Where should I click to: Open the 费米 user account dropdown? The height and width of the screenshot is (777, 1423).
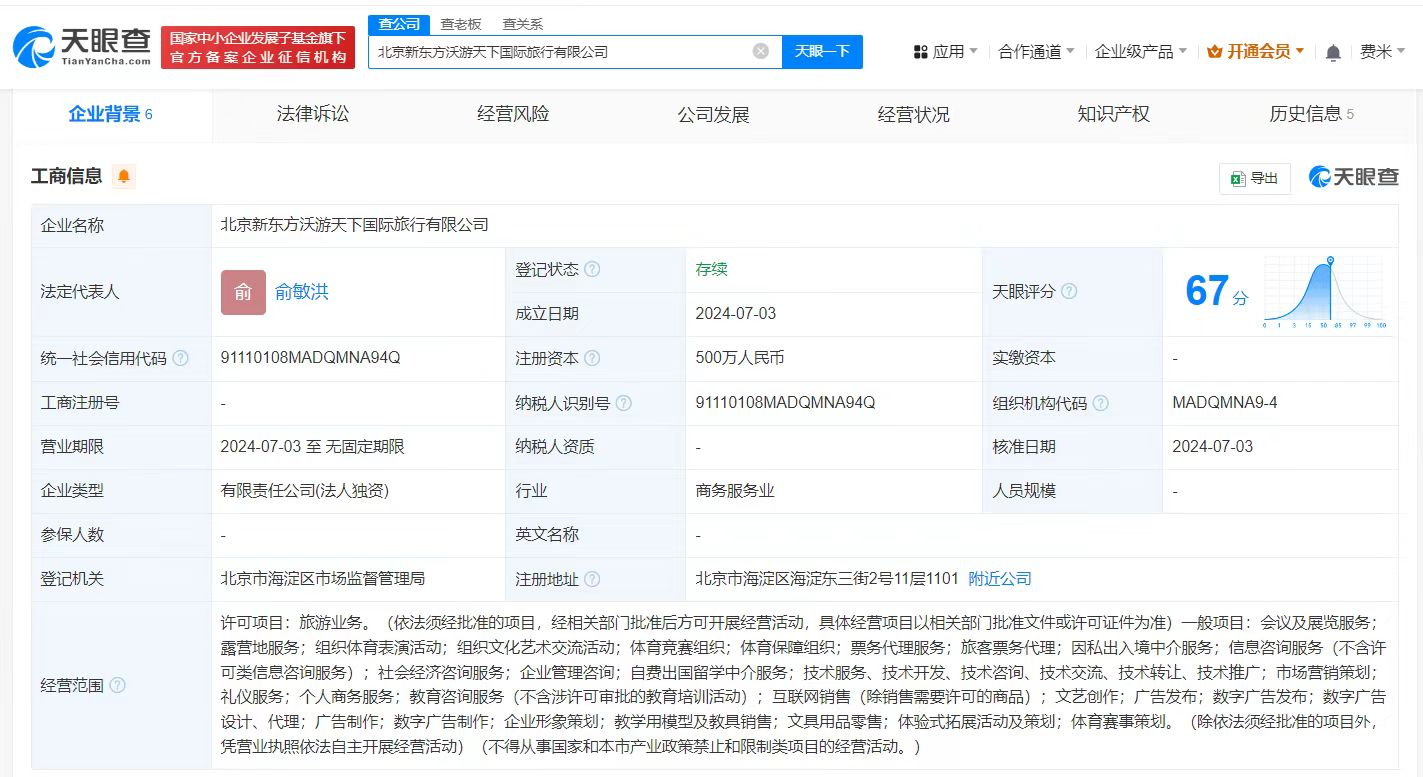pyautogui.click(x=1383, y=52)
